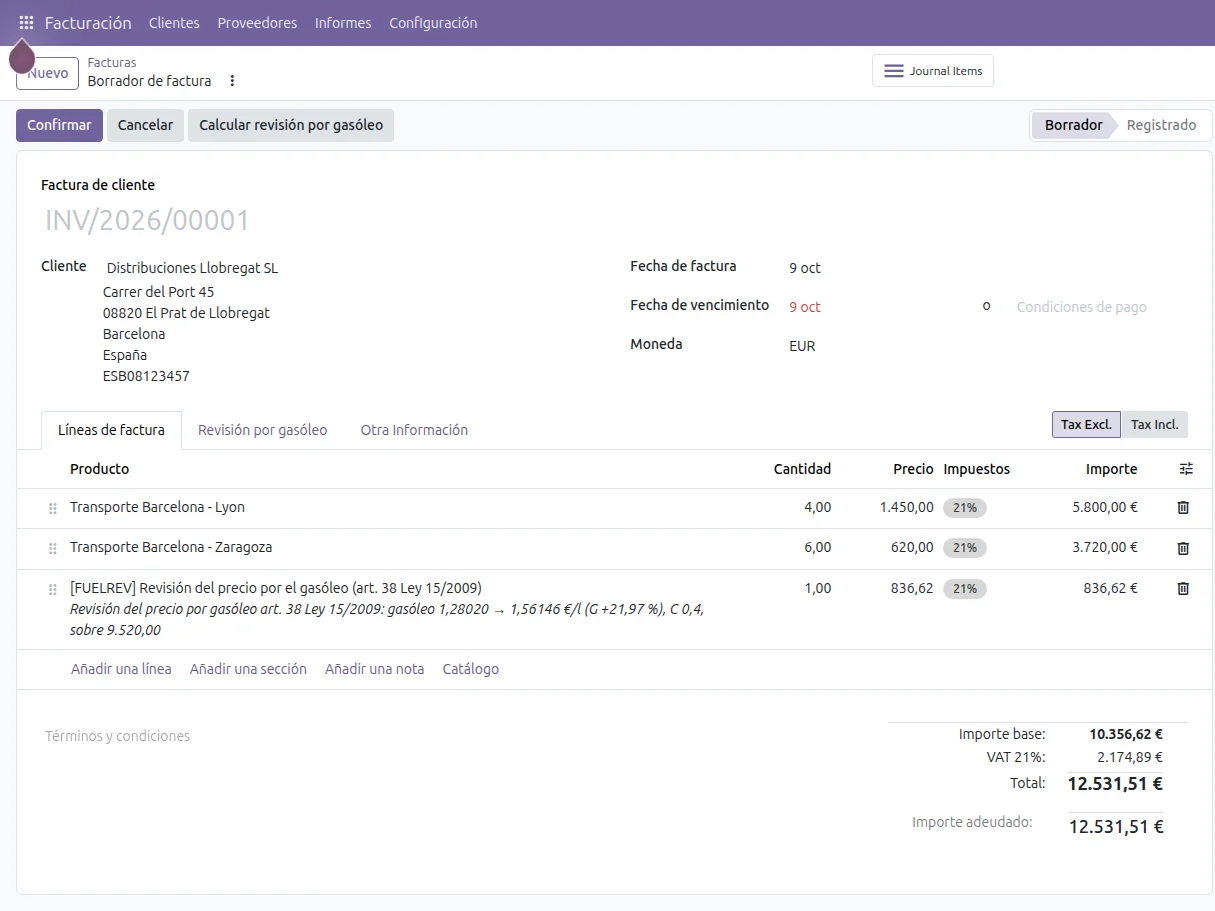Click the Transporte Barcelona - Lyon product cell
This screenshot has height=911, width=1215.
157,507
